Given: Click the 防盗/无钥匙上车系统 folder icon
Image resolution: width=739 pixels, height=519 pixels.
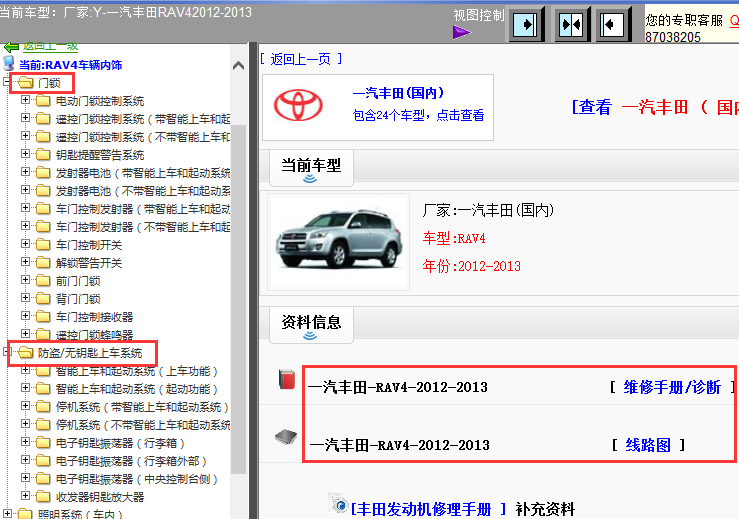Looking at the screenshot, I should pyautogui.click(x=25, y=353).
